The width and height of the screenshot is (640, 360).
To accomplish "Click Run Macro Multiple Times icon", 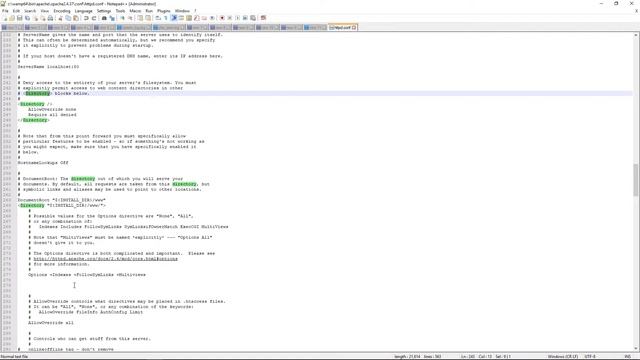I will click(245, 18).
